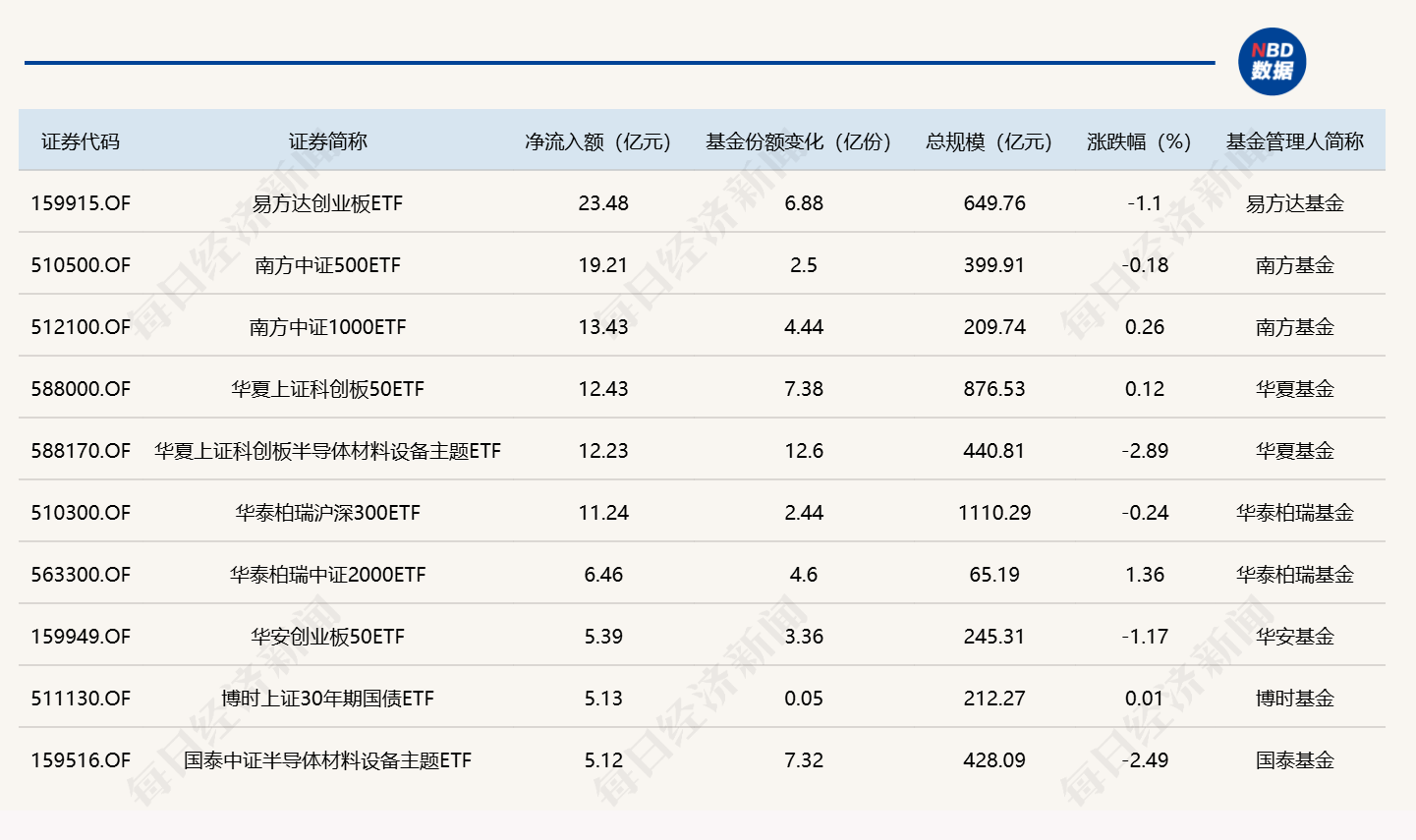This screenshot has height=840, width=1416.
Task: Click total scale value 65.19
Action: (994, 575)
